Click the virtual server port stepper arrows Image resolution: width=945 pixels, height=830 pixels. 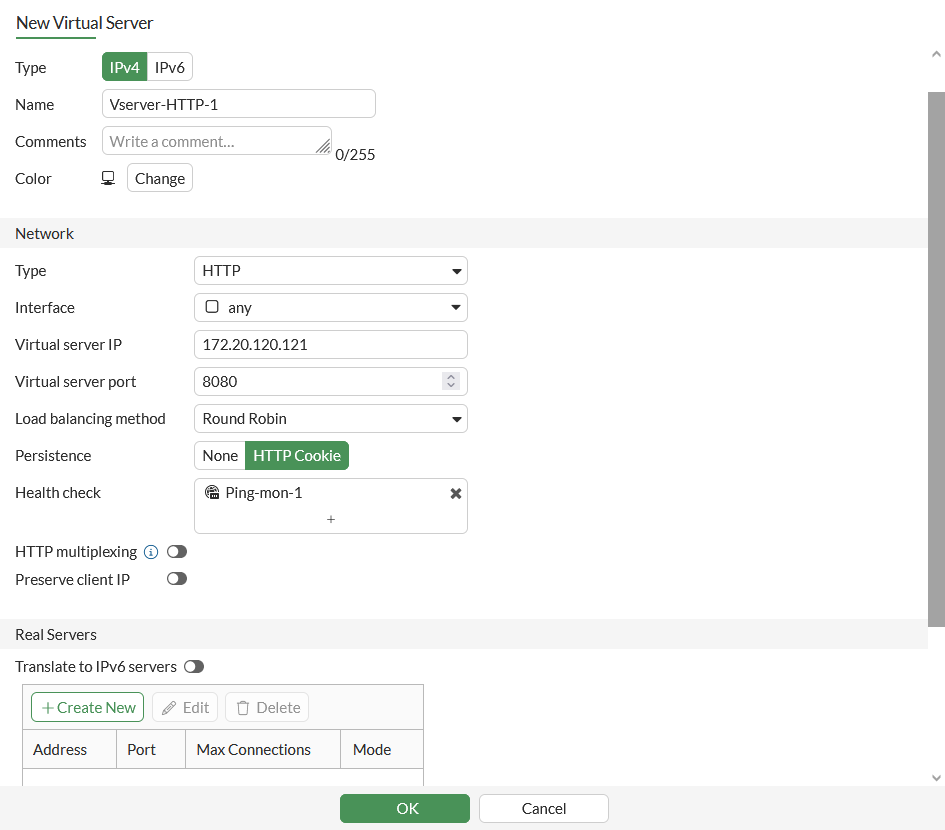451,381
